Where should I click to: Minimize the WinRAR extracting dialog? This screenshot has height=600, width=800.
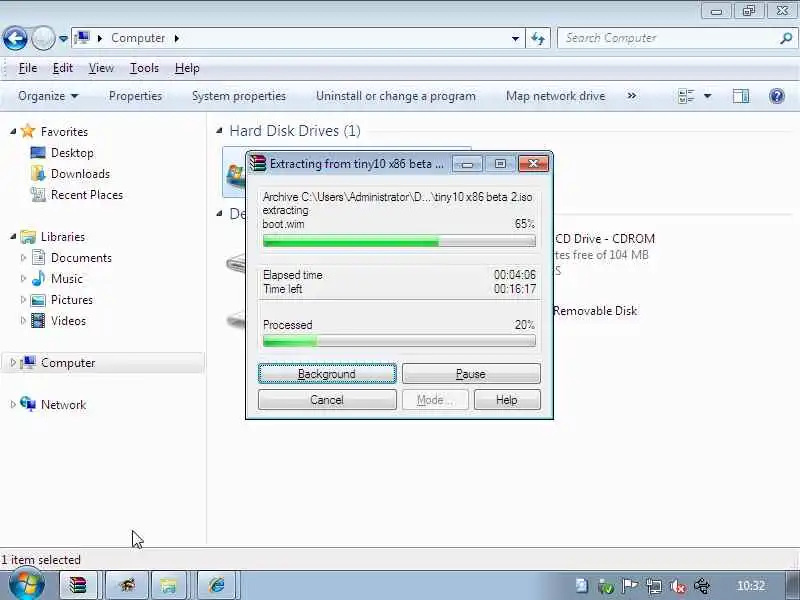[x=467, y=164]
